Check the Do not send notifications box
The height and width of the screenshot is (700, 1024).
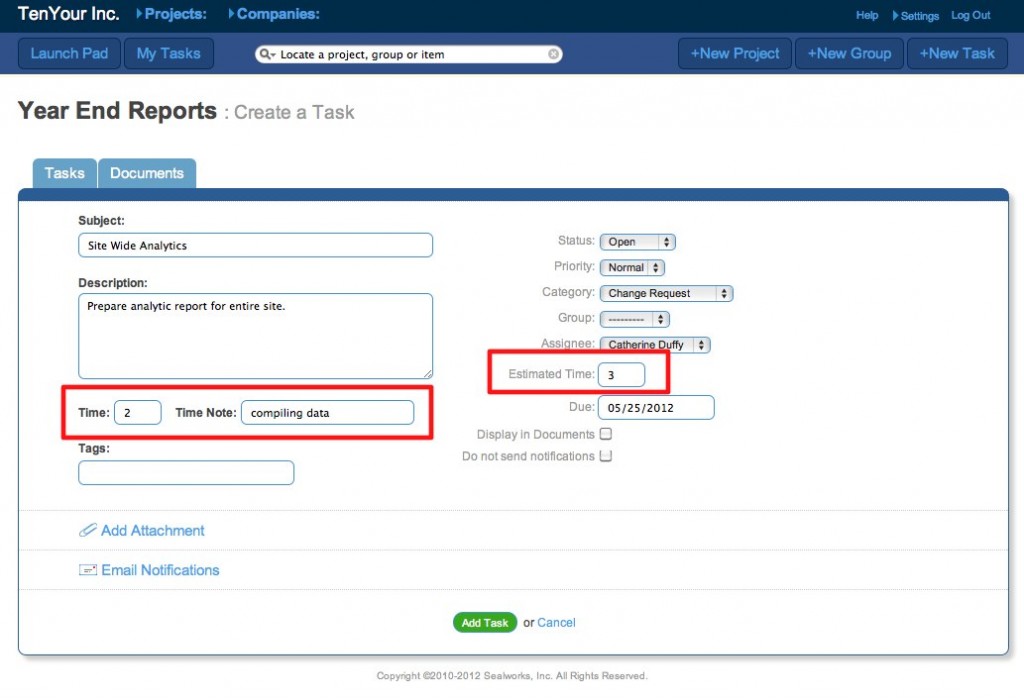605,456
